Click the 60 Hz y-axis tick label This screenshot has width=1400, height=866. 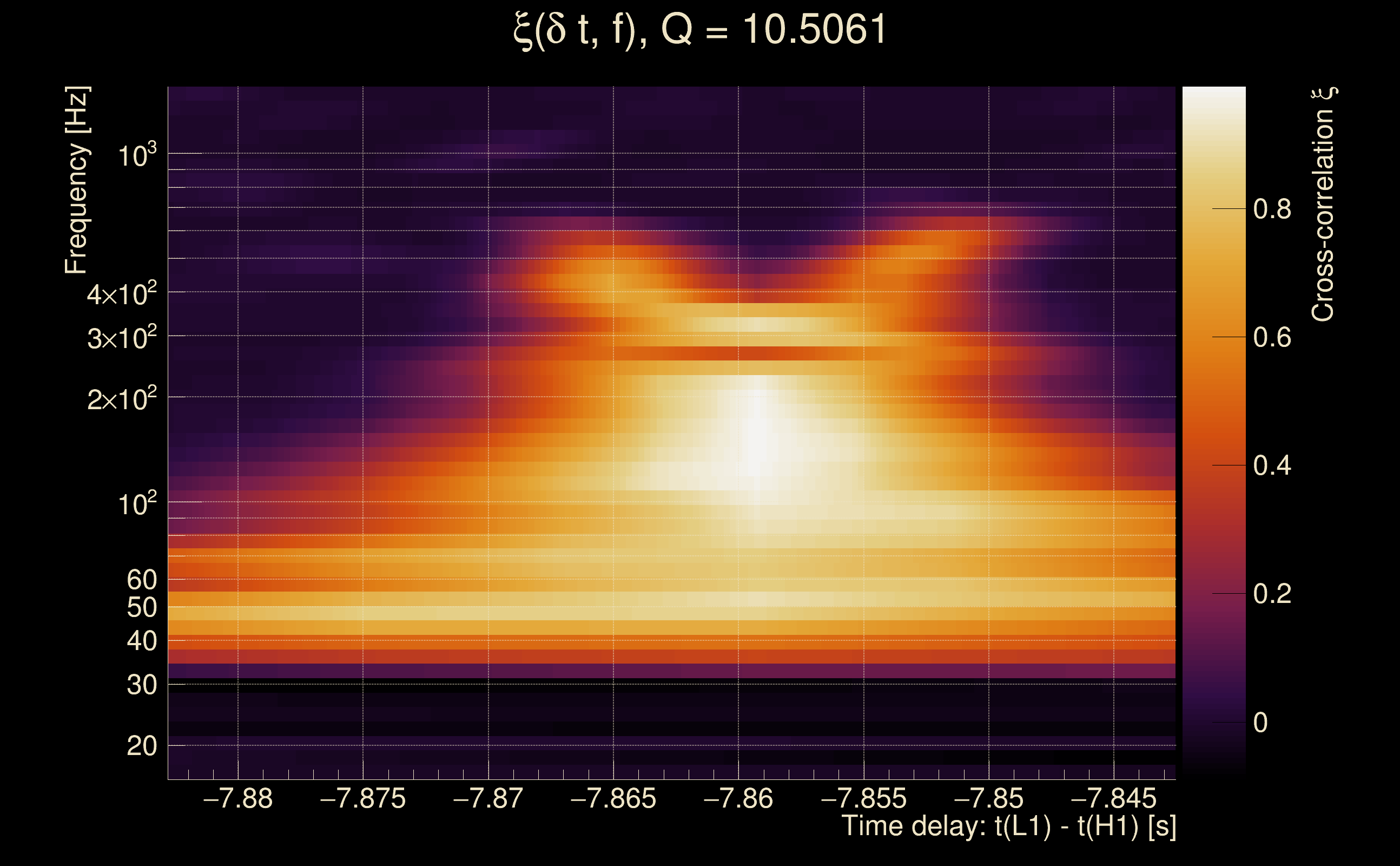pyautogui.click(x=141, y=580)
